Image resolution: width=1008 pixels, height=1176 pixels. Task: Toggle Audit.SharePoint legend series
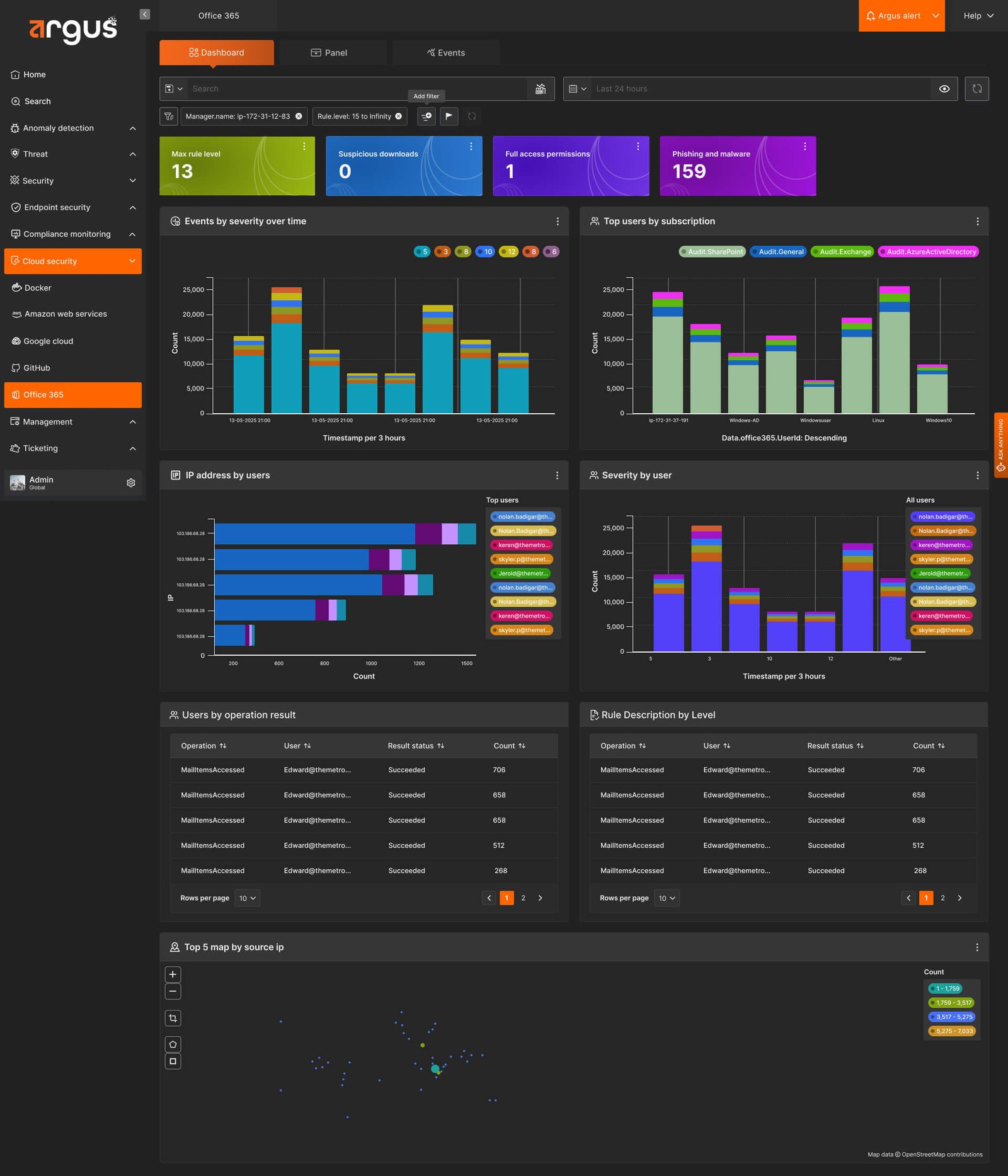[712, 252]
